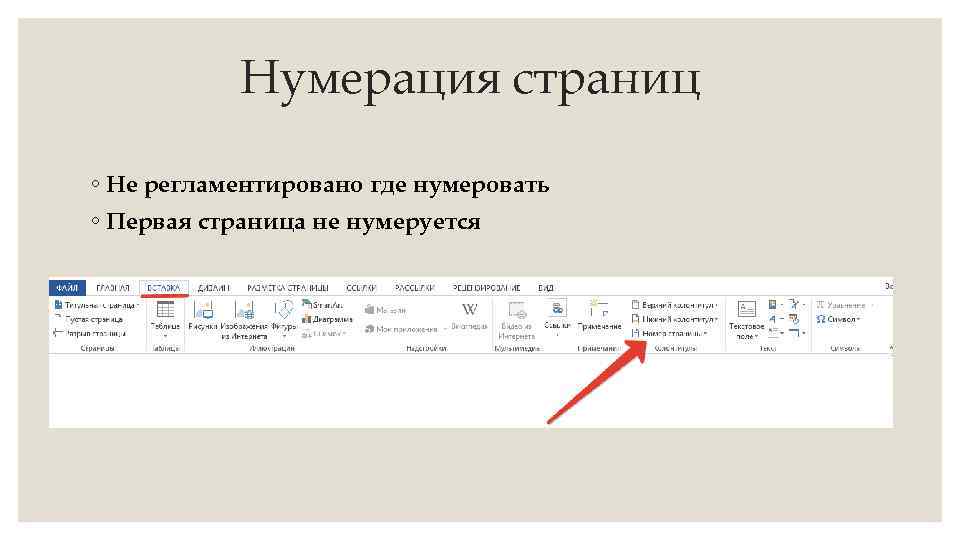Open the Номер страницы page number menu

tap(670, 333)
